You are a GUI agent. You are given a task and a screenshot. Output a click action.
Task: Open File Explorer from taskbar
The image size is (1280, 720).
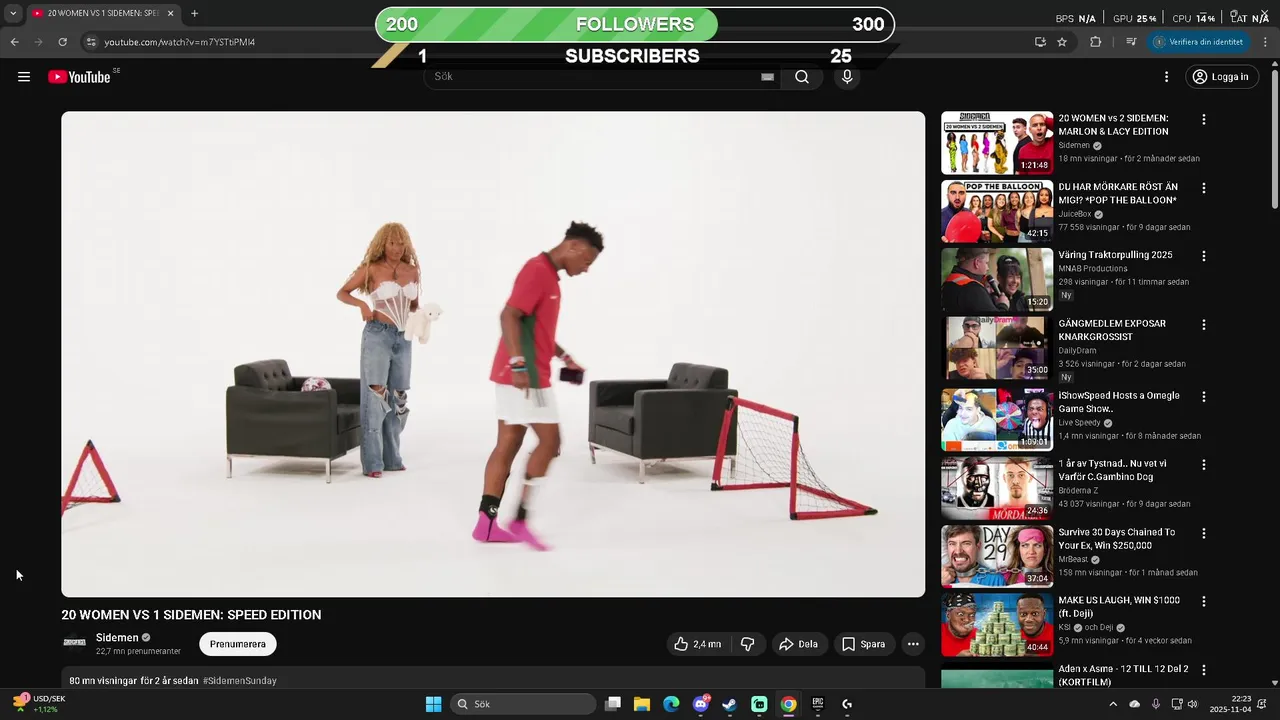click(642, 704)
